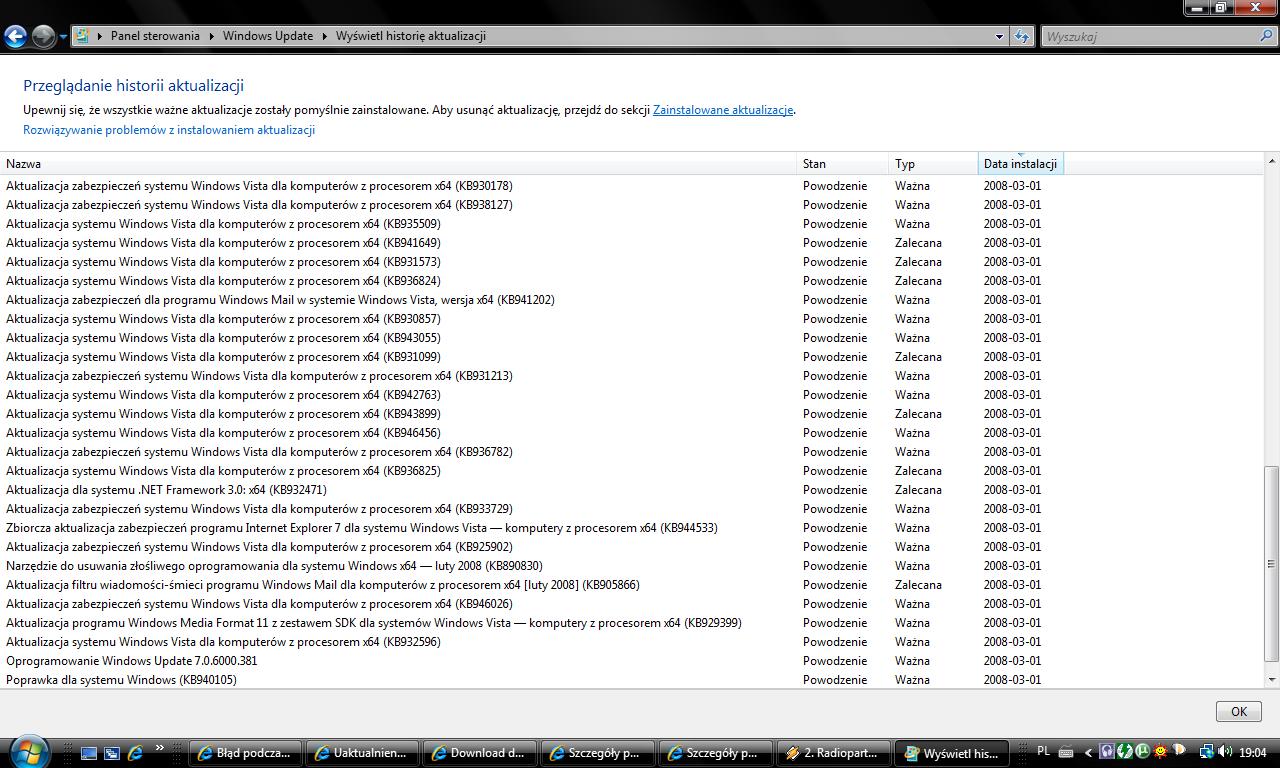Expand the quick launch overflow chevron
This screenshot has height=768, width=1280.
tap(159, 748)
